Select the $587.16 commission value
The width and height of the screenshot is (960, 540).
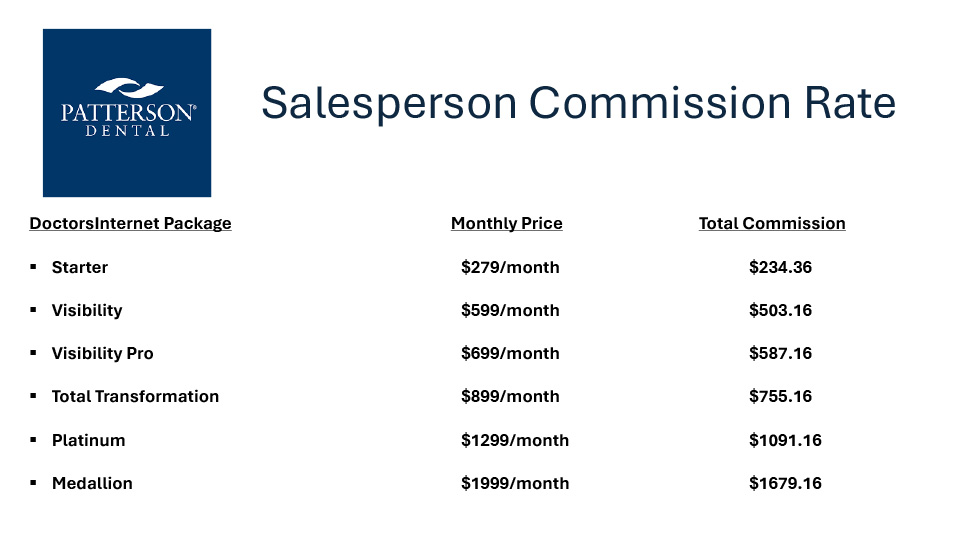pyautogui.click(x=780, y=353)
